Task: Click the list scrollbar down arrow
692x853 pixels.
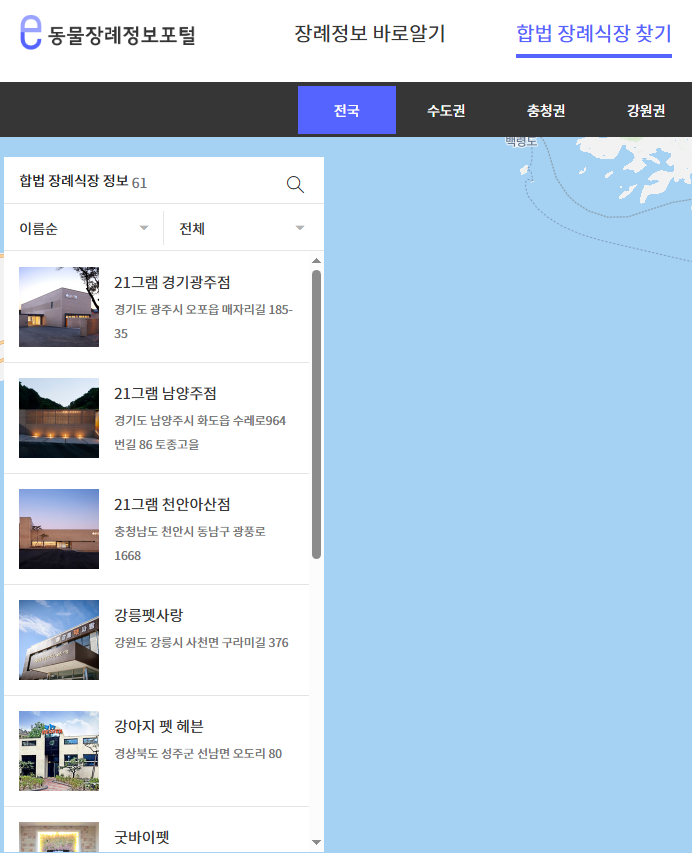Action: [317, 842]
